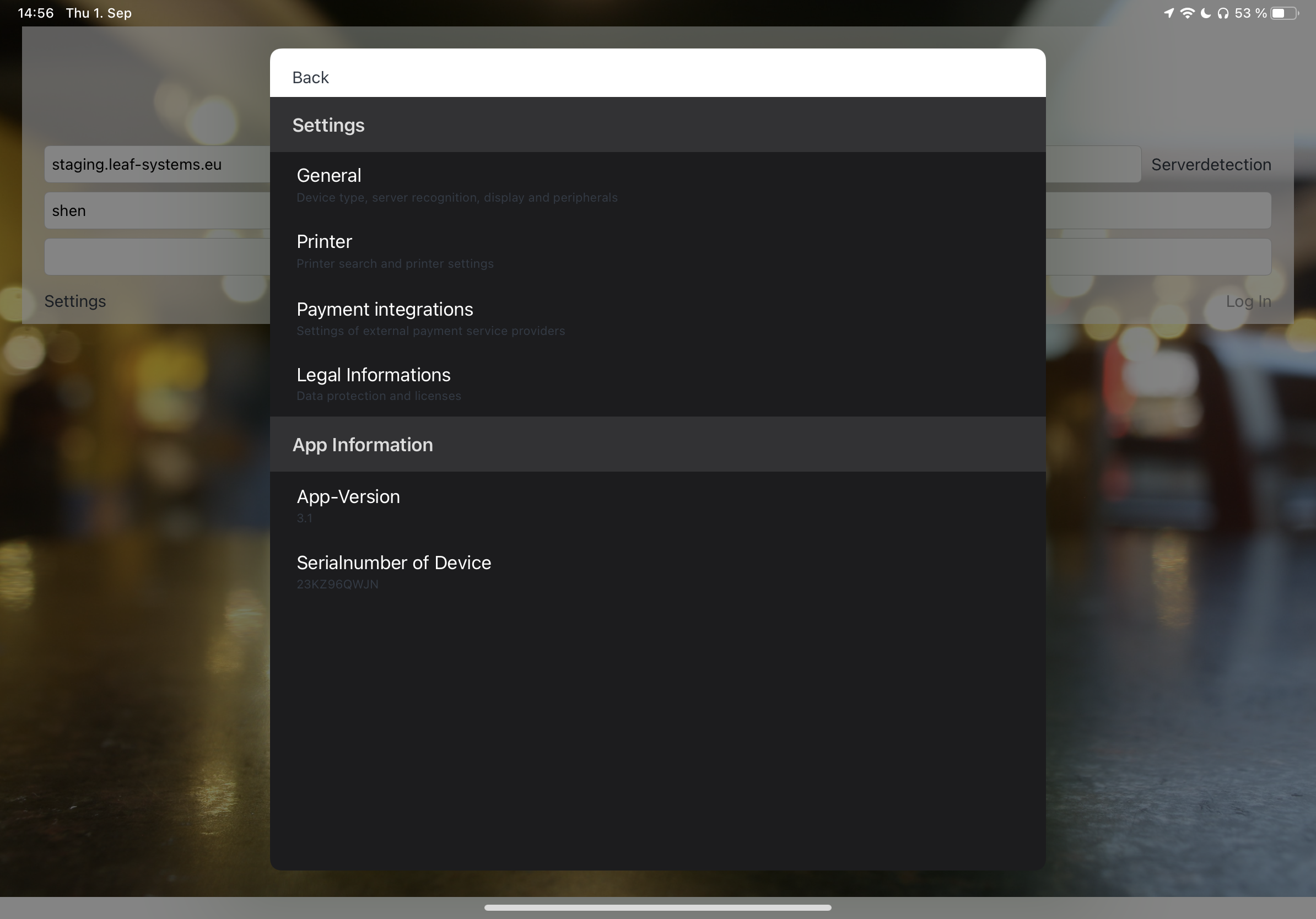Tap the battery icon in status bar
This screenshot has height=919, width=1316.
[x=1284, y=13]
